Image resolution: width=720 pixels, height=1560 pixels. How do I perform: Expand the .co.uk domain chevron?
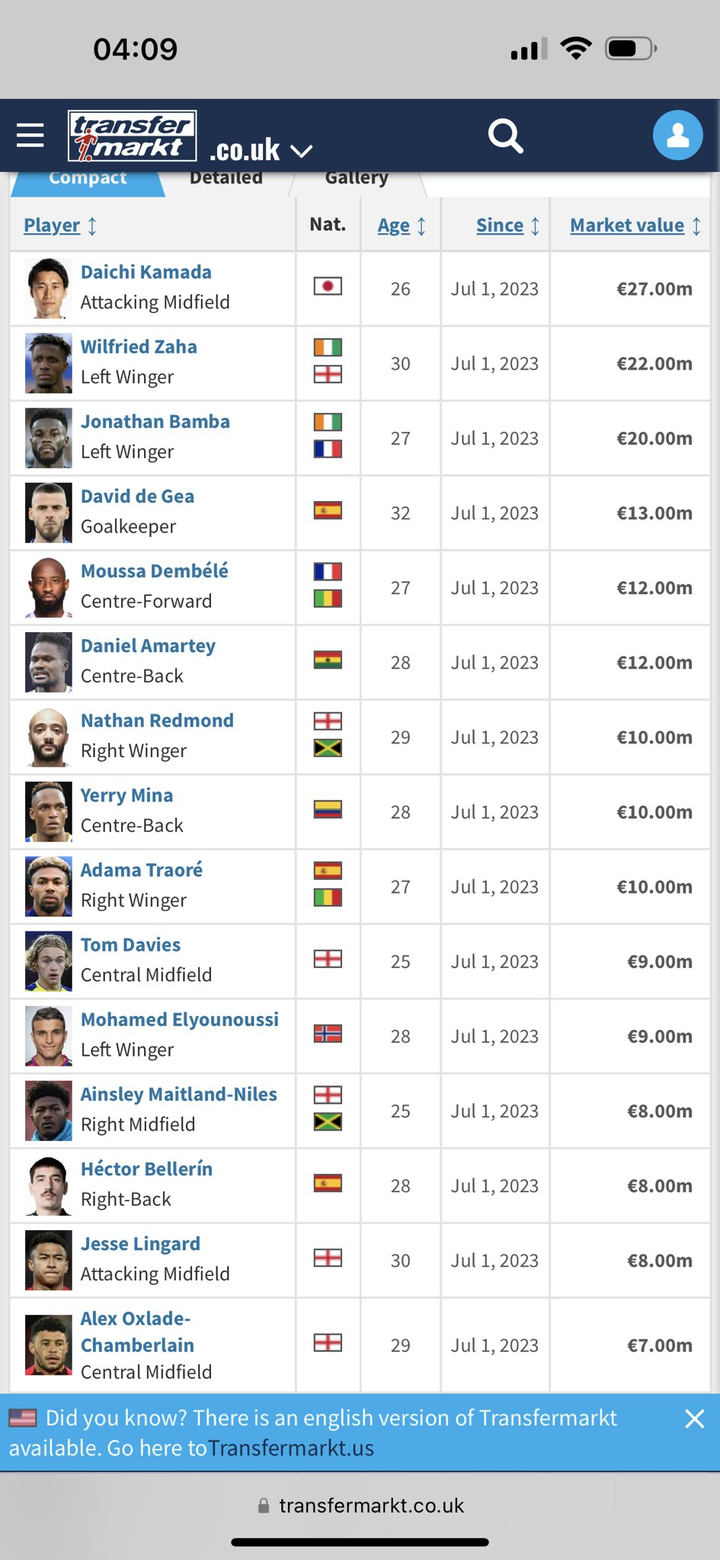click(301, 151)
